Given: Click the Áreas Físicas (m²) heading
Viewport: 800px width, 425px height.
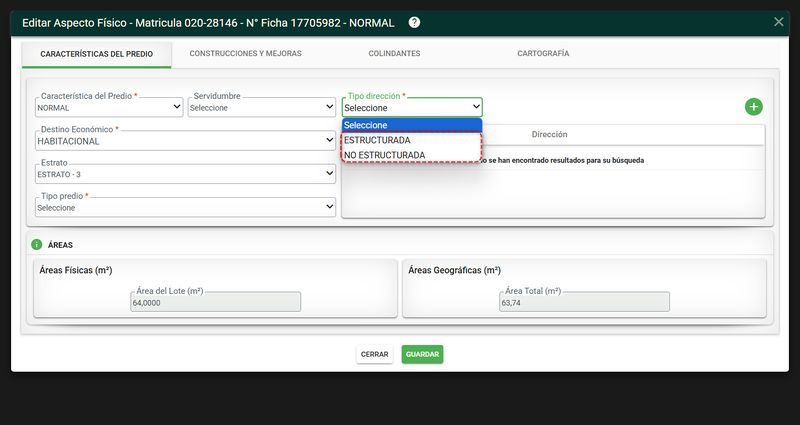Looking at the screenshot, I should coord(76,270).
